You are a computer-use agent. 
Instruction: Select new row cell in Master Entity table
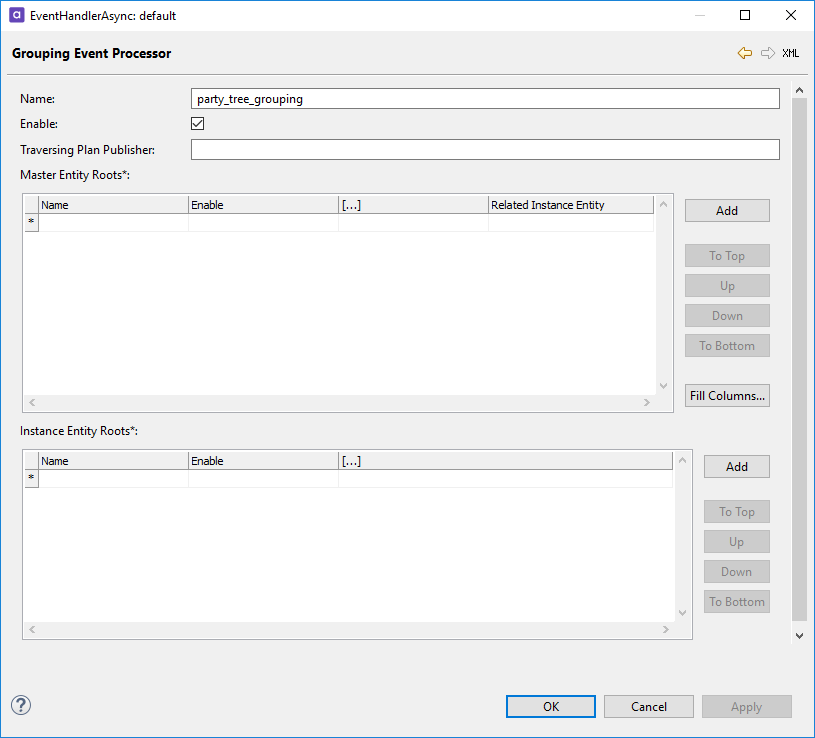112,223
